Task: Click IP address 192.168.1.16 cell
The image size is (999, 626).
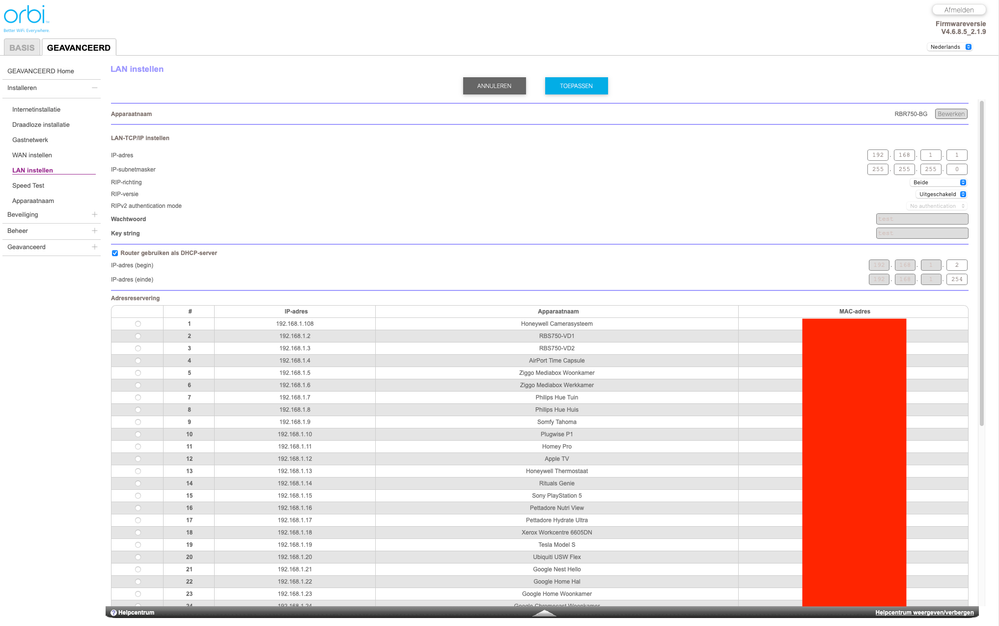Action: tap(294, 508)
